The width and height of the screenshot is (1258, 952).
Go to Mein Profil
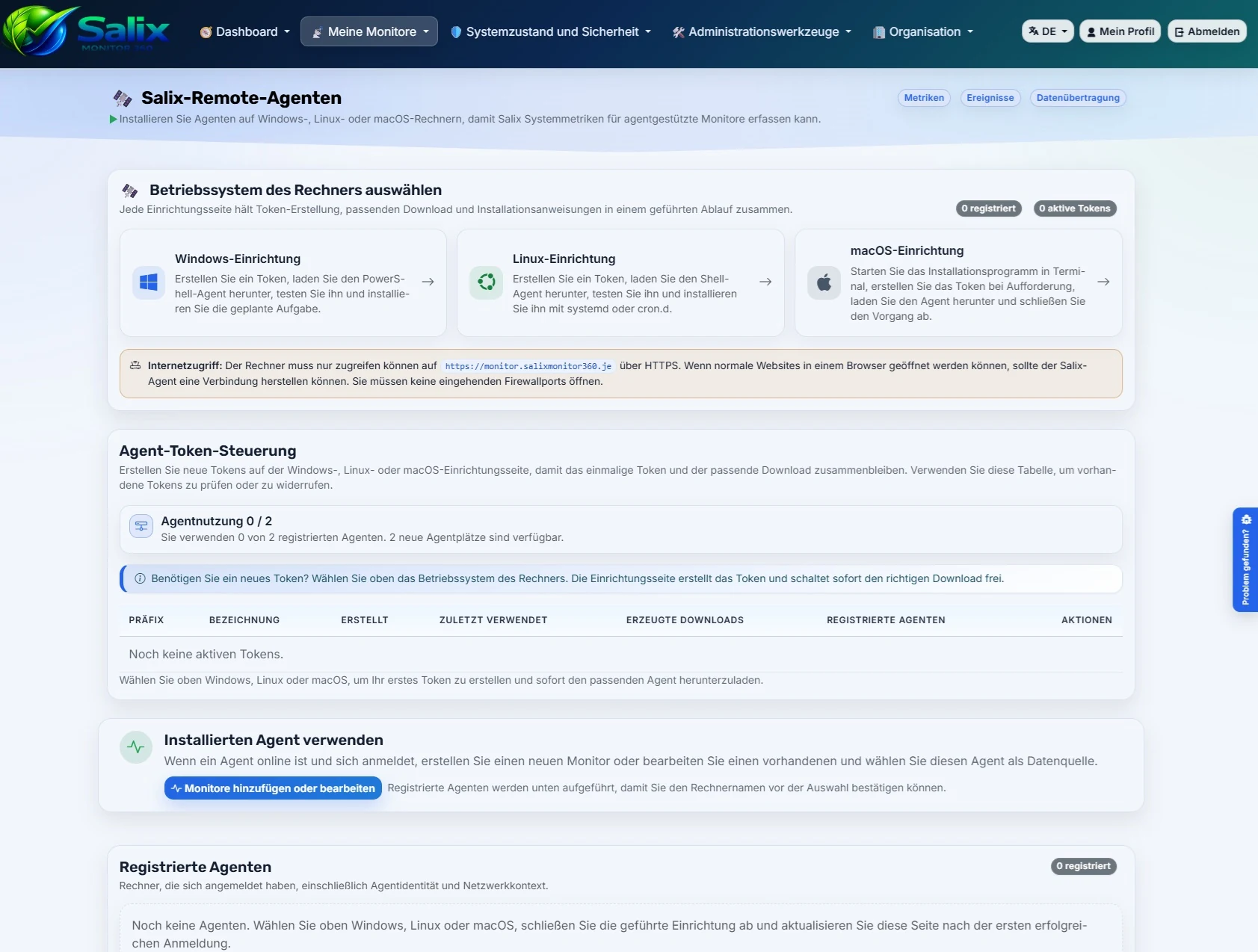pos(1120,31)
